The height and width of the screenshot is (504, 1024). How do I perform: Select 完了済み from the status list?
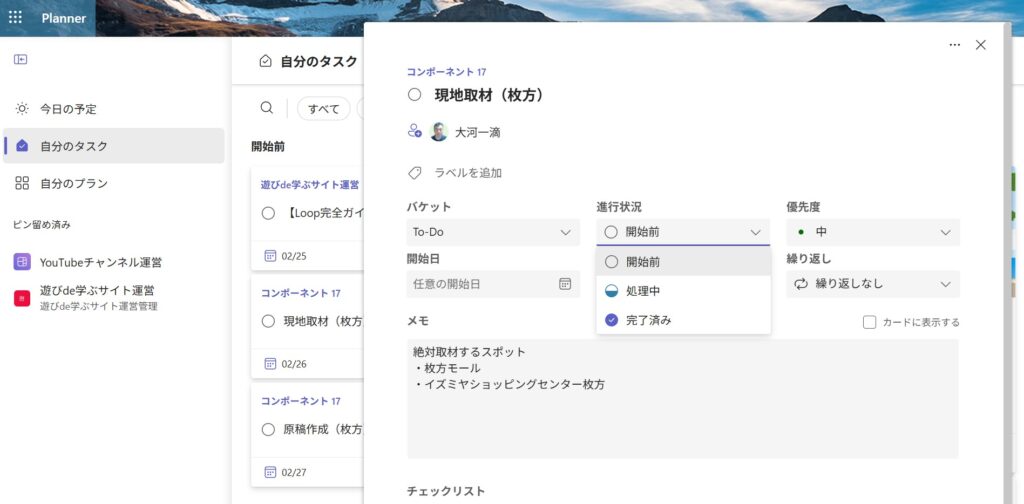click(648, 320)
